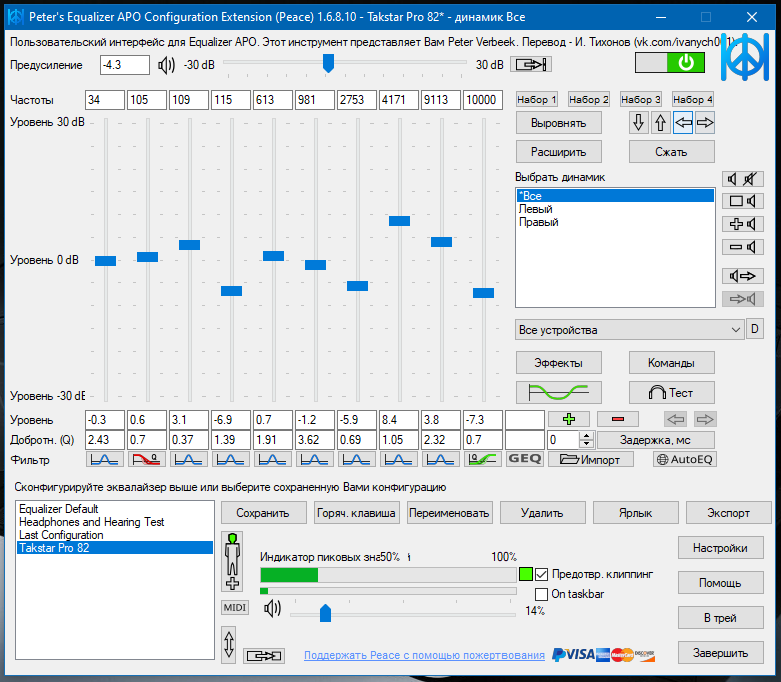781x682 pixels.
Task: Click the preamplification value field
Action: point(125,65)
